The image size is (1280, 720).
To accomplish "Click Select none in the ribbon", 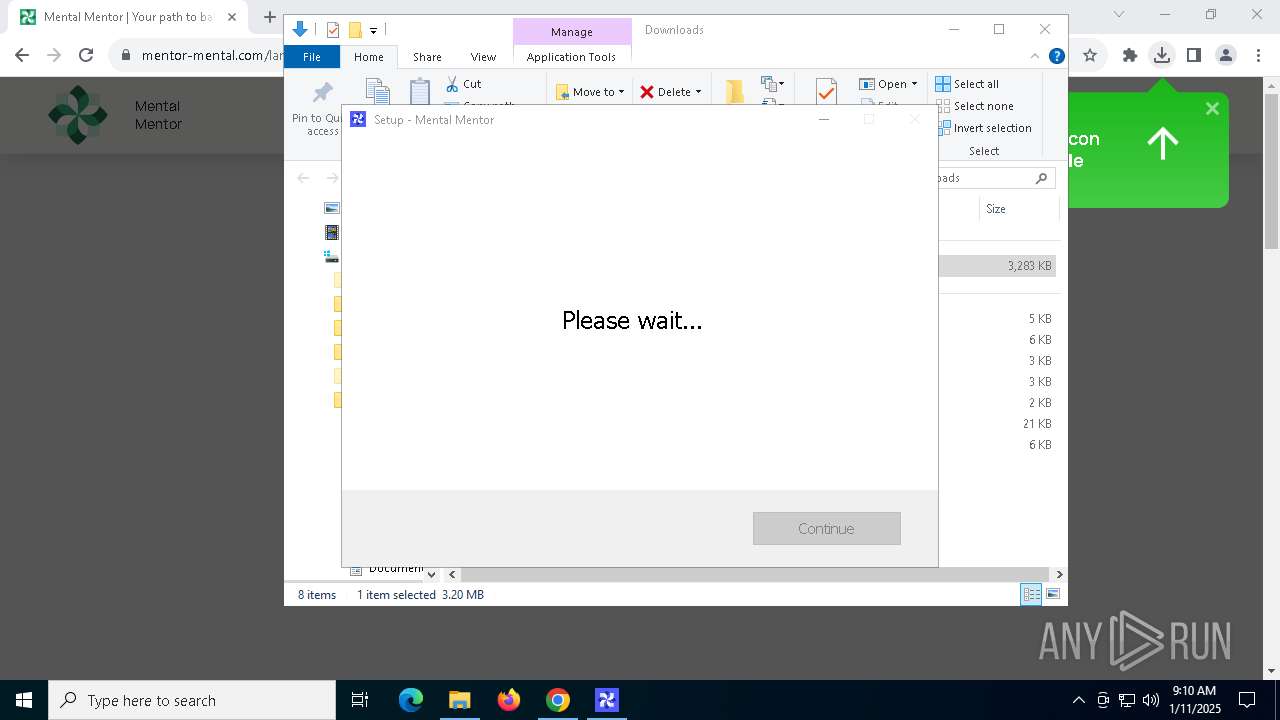I will click(x=974, y=106).
